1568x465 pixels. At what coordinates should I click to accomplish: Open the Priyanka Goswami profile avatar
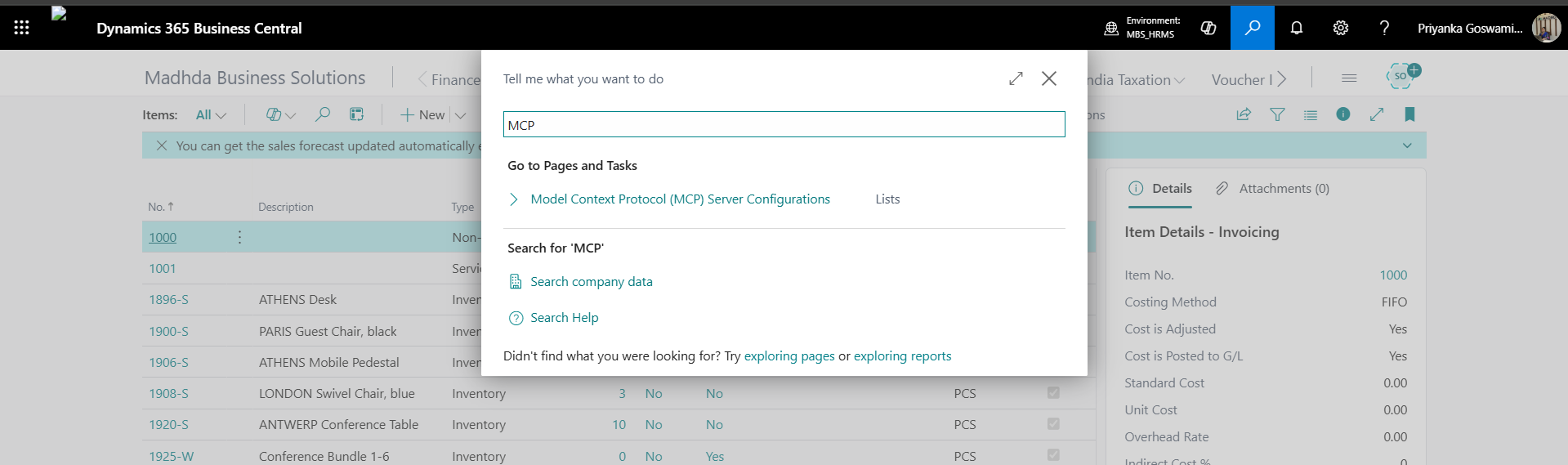point(1546,28)
